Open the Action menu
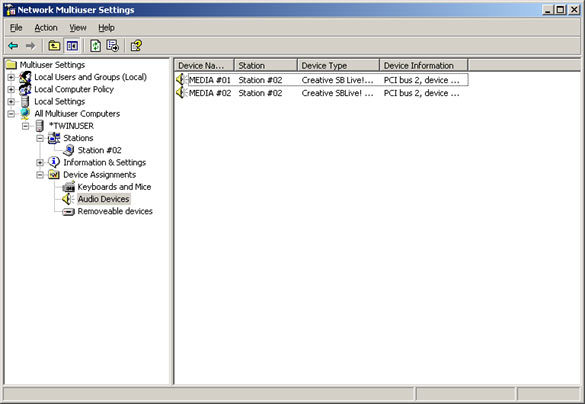The width and height of the screenshot is (585, 404). coord(46,28)
